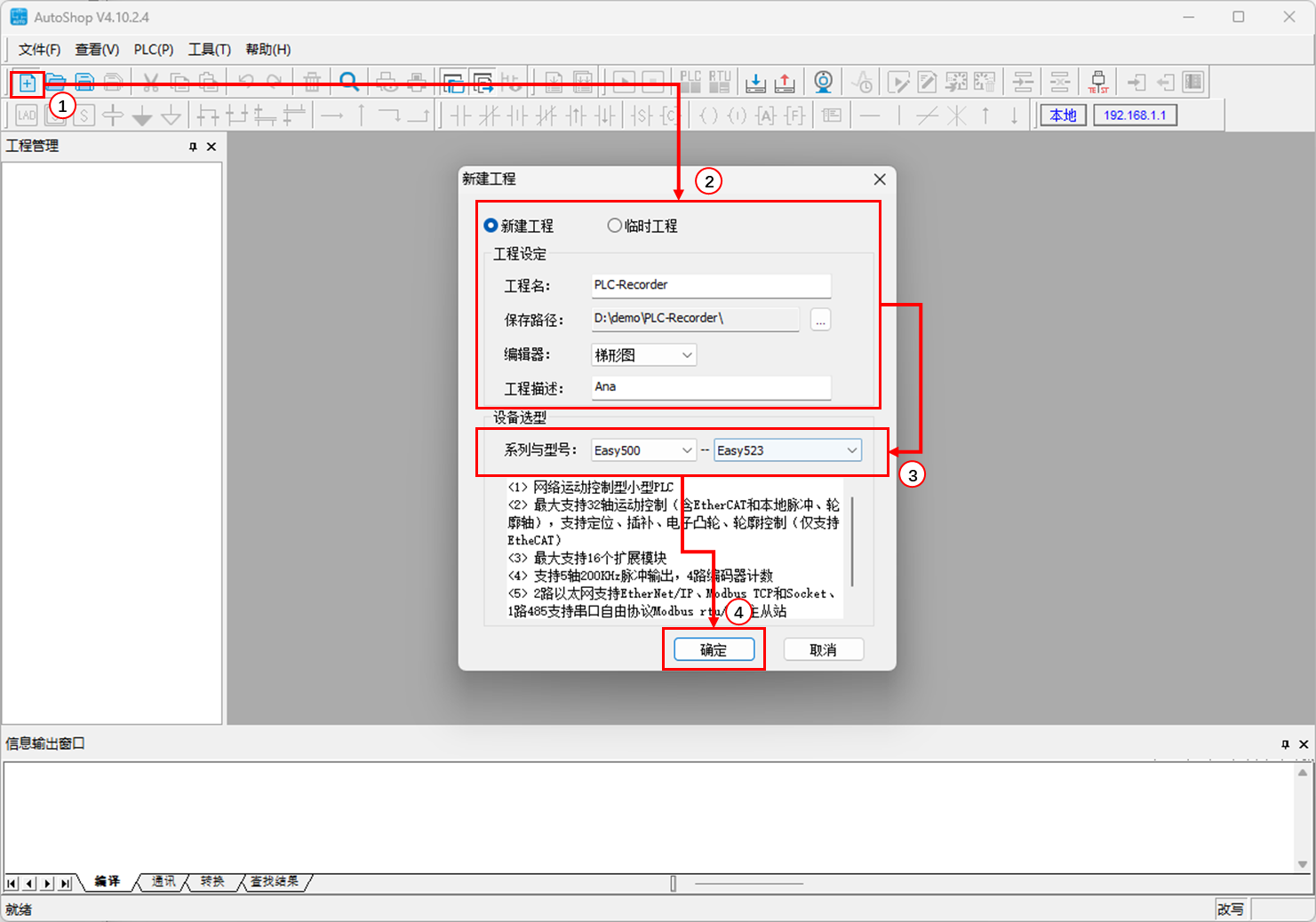Select the 新建工程 radio button

tap(491, 226)
